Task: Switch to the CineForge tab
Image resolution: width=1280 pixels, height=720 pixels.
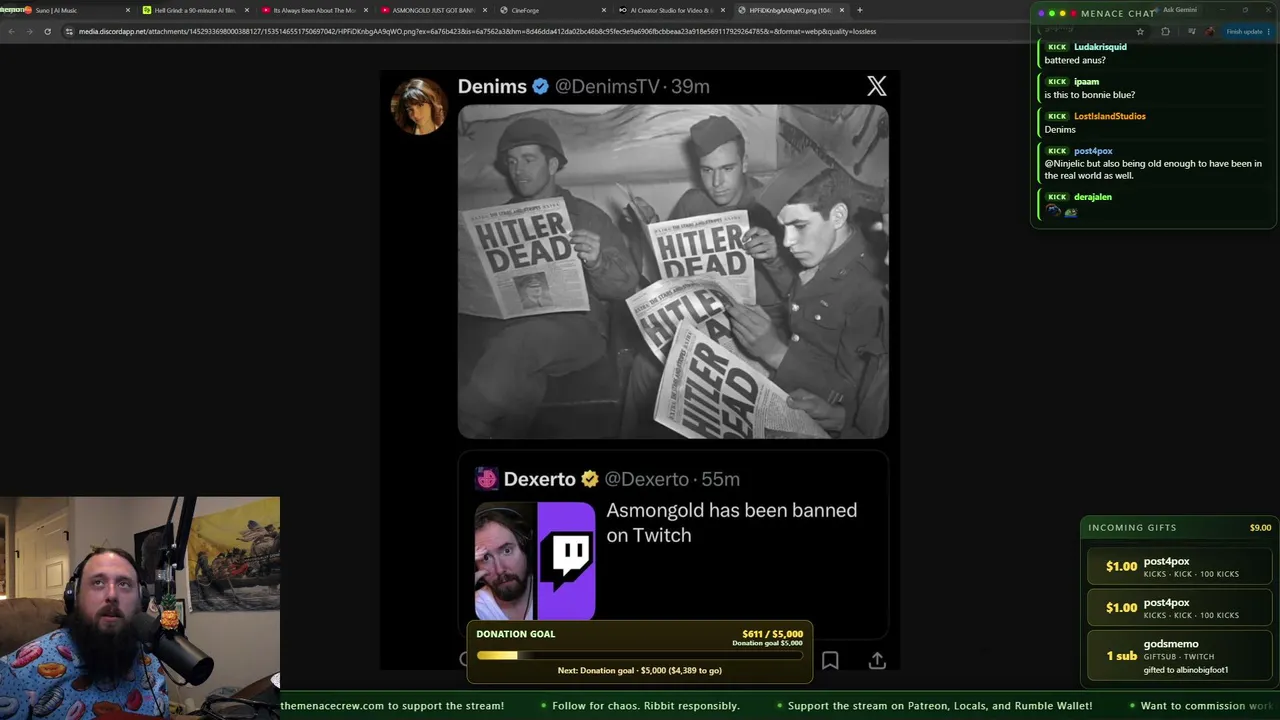Action: click(552, 10)
